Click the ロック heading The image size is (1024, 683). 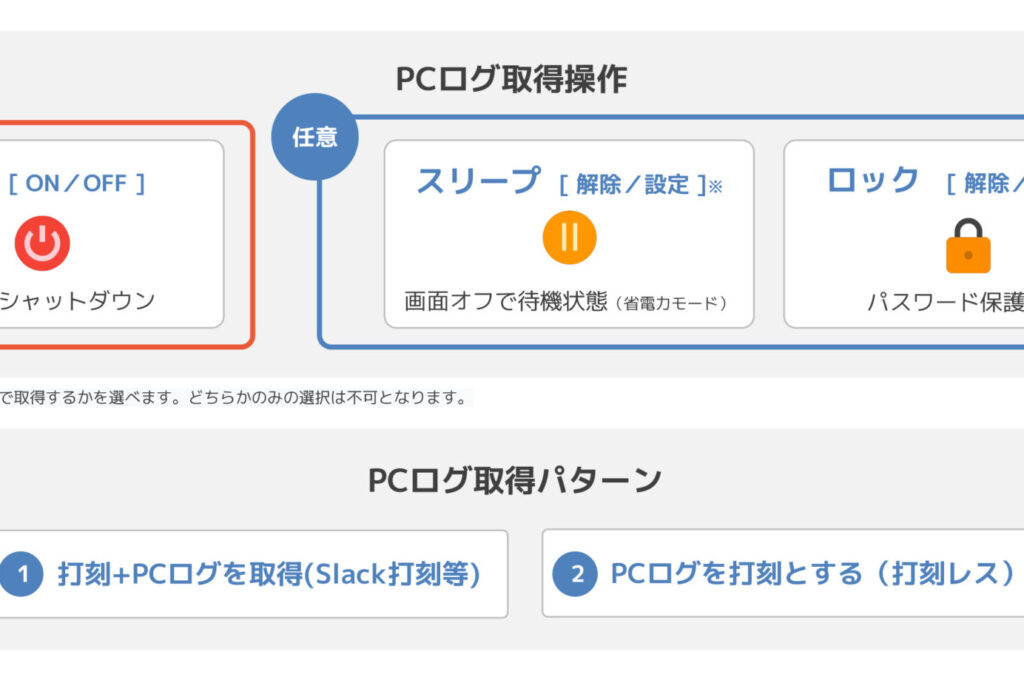[x=873, y=180]
